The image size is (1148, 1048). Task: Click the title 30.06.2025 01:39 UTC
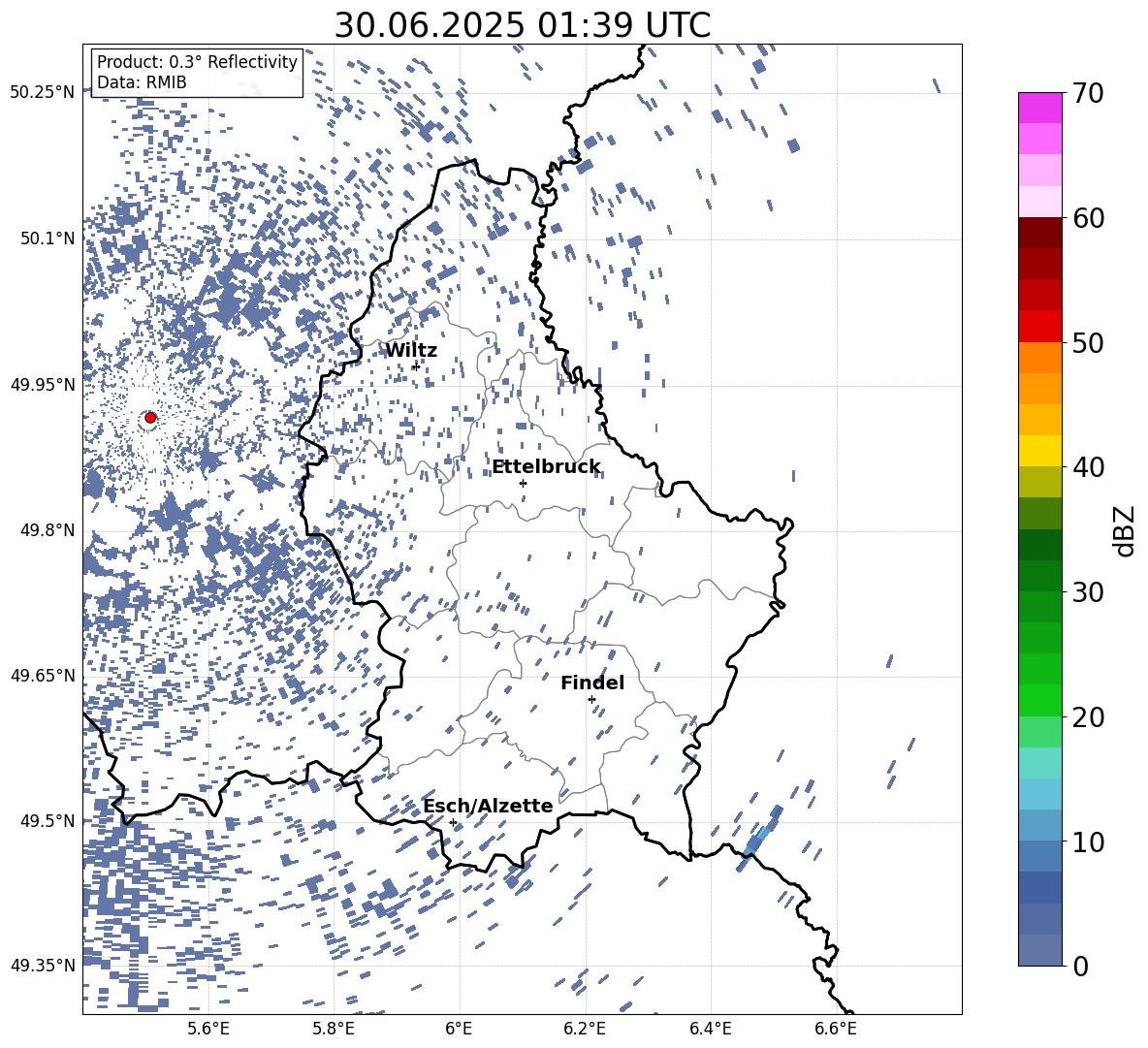click(523, 25)
